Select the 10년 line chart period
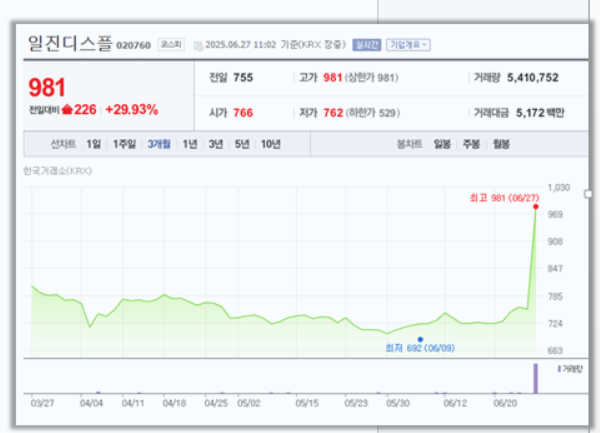The height and width of the screenshot is (433, 600). coord(271,144)
